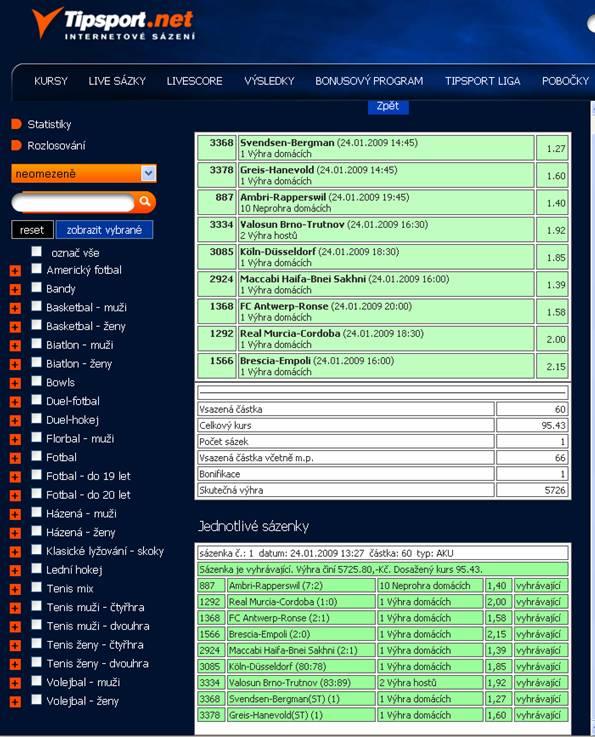Expand the Fotbal category plus icon
Image resolution: width=595 pixels, height=737 pixels.
tap(15, 458)
